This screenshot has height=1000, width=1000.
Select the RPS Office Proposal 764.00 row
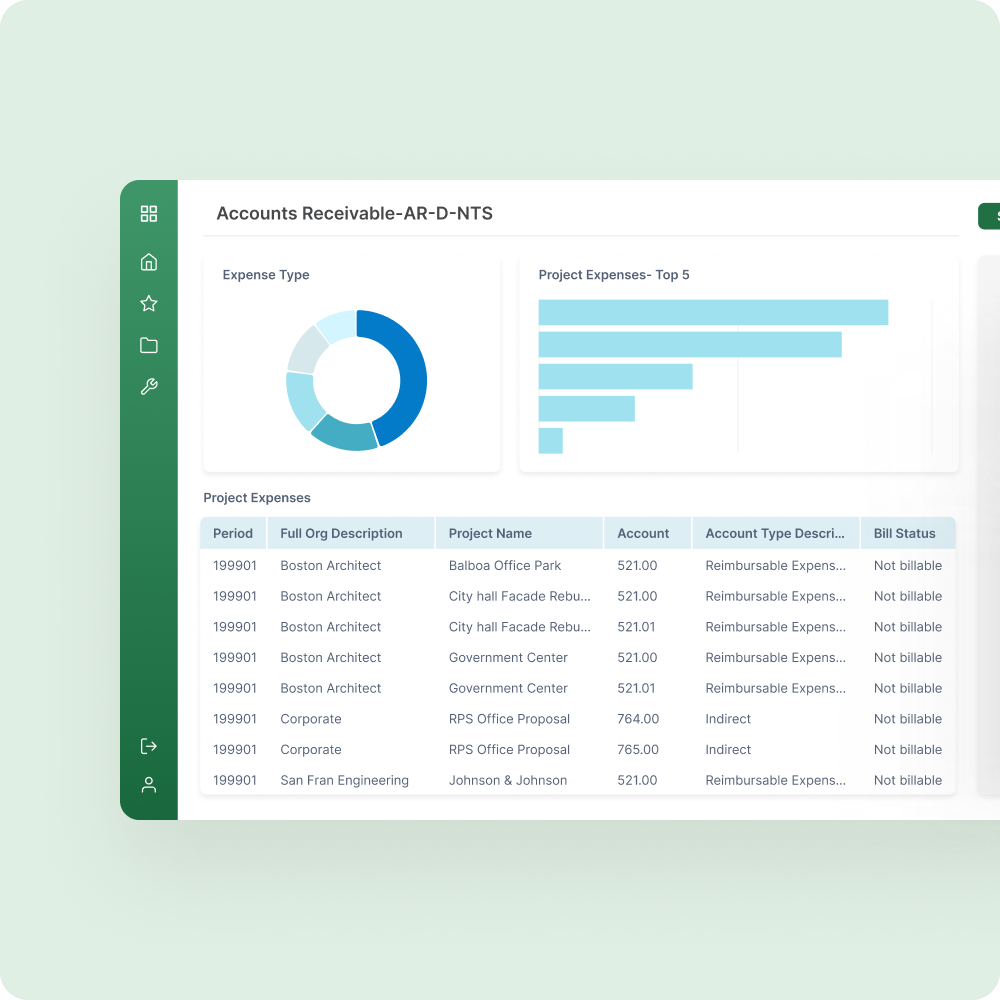[509, 719]
